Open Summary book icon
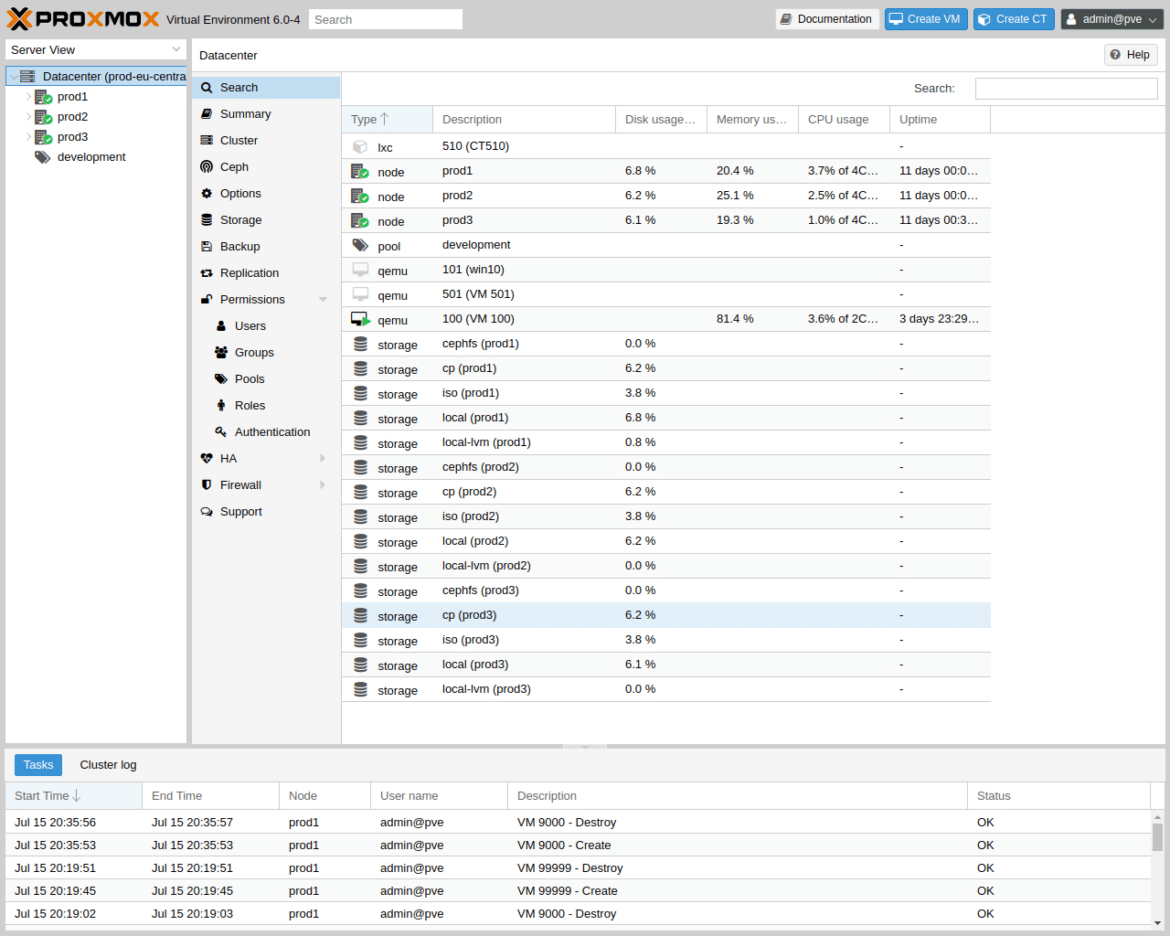 (207, 113)
